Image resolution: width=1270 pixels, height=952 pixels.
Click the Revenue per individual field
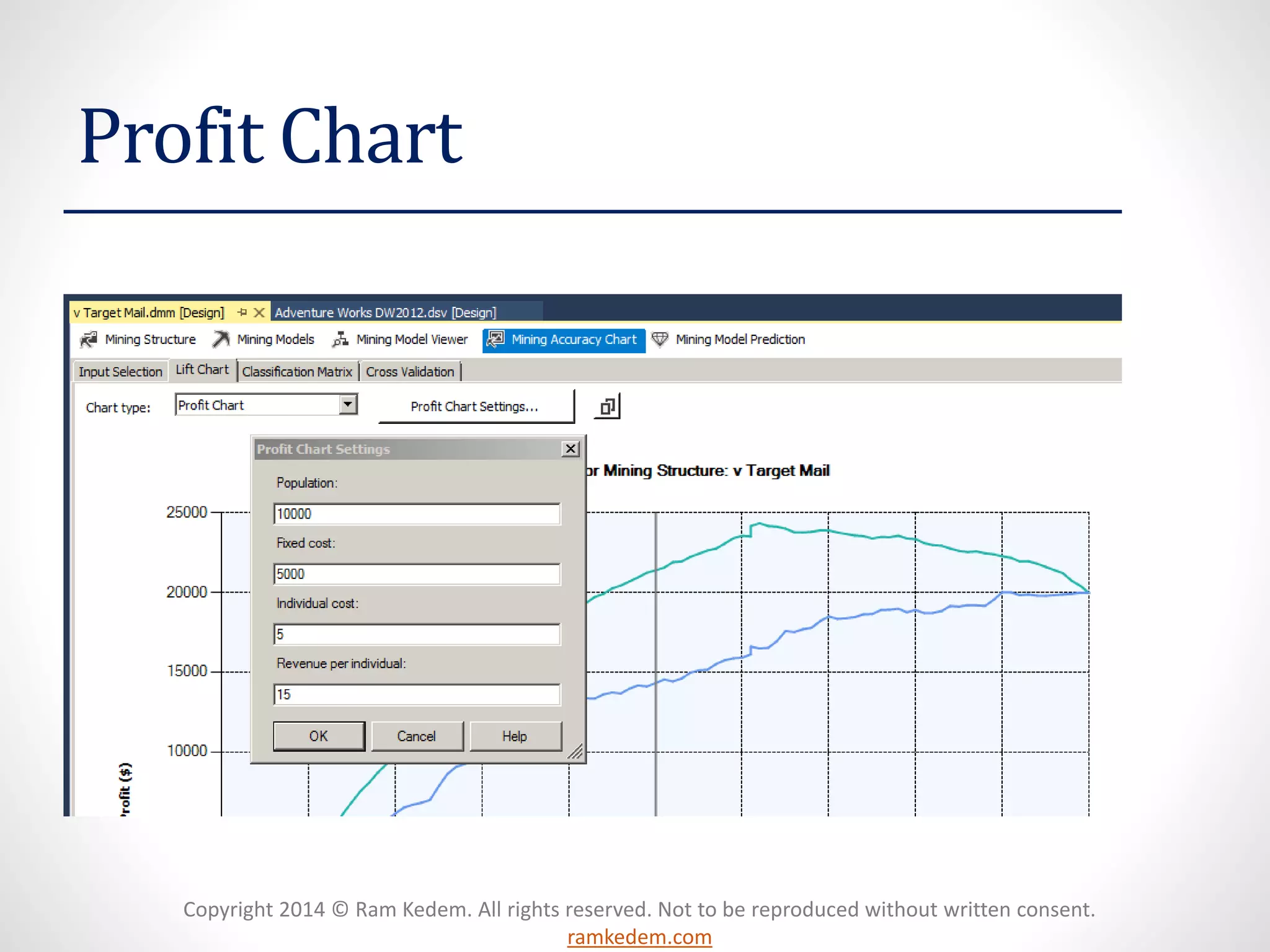[x=417, y=694]
